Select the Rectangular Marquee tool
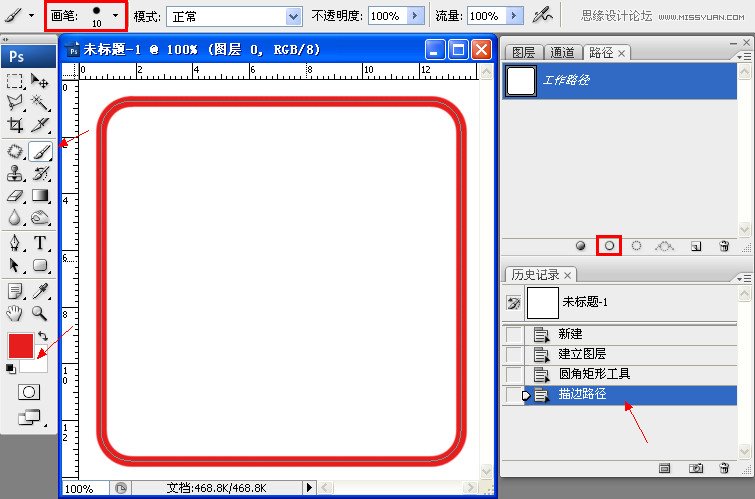755x499 pixels. click(x=15, y=80)
